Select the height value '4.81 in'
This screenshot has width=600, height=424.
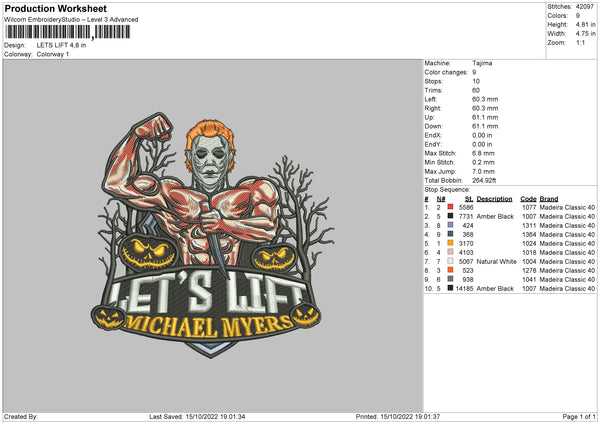click(585, 24)
